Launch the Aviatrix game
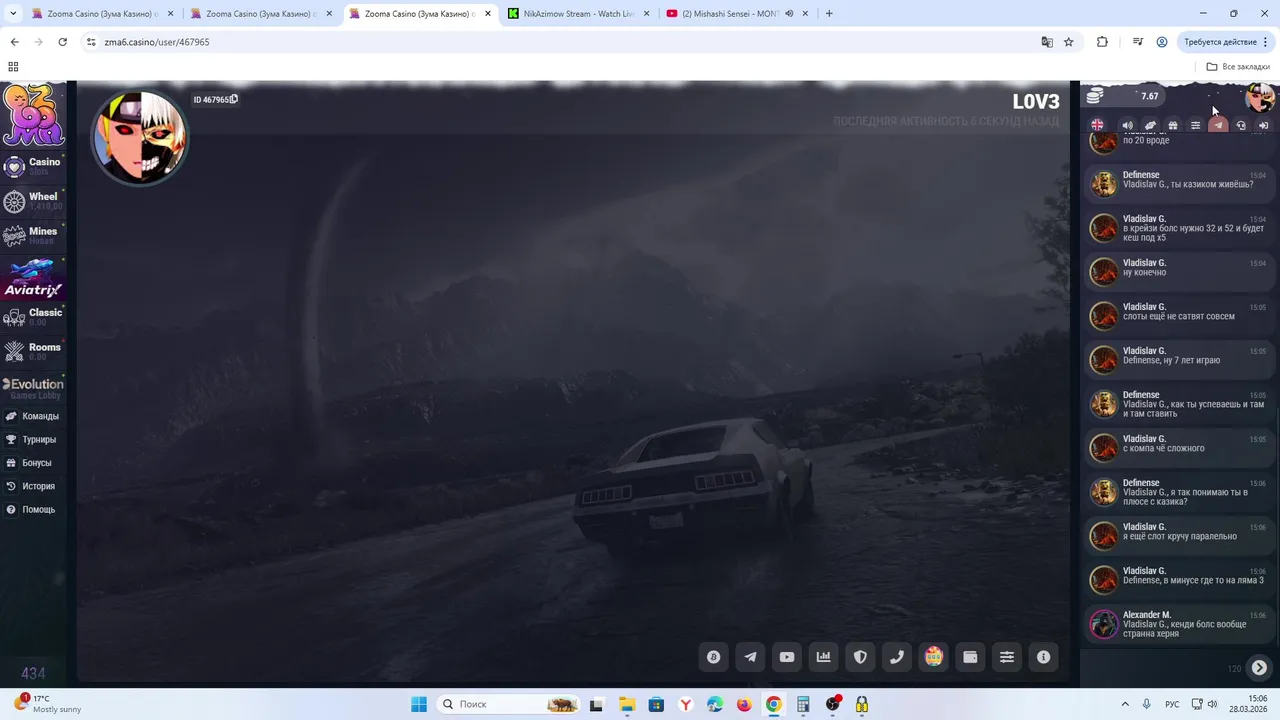This screenshot has height=720, width=1280. click(33, 278)
